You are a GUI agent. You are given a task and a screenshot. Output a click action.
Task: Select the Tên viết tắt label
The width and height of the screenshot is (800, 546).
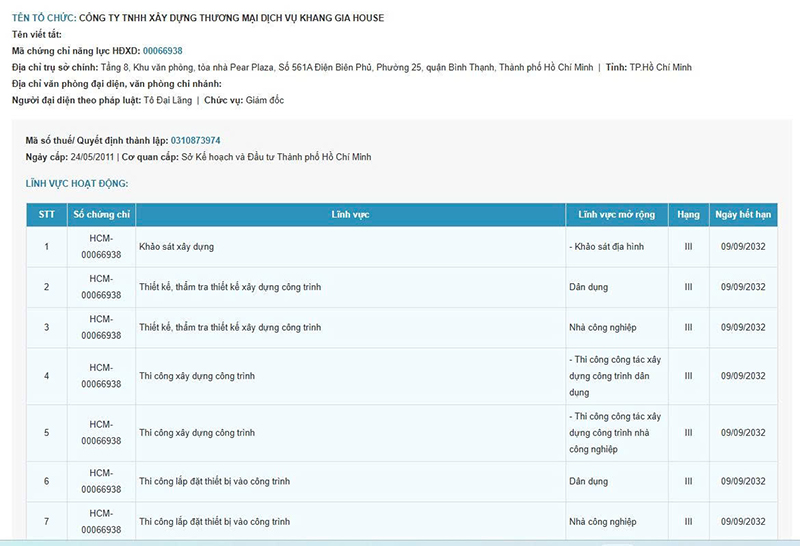coord(37,34)
